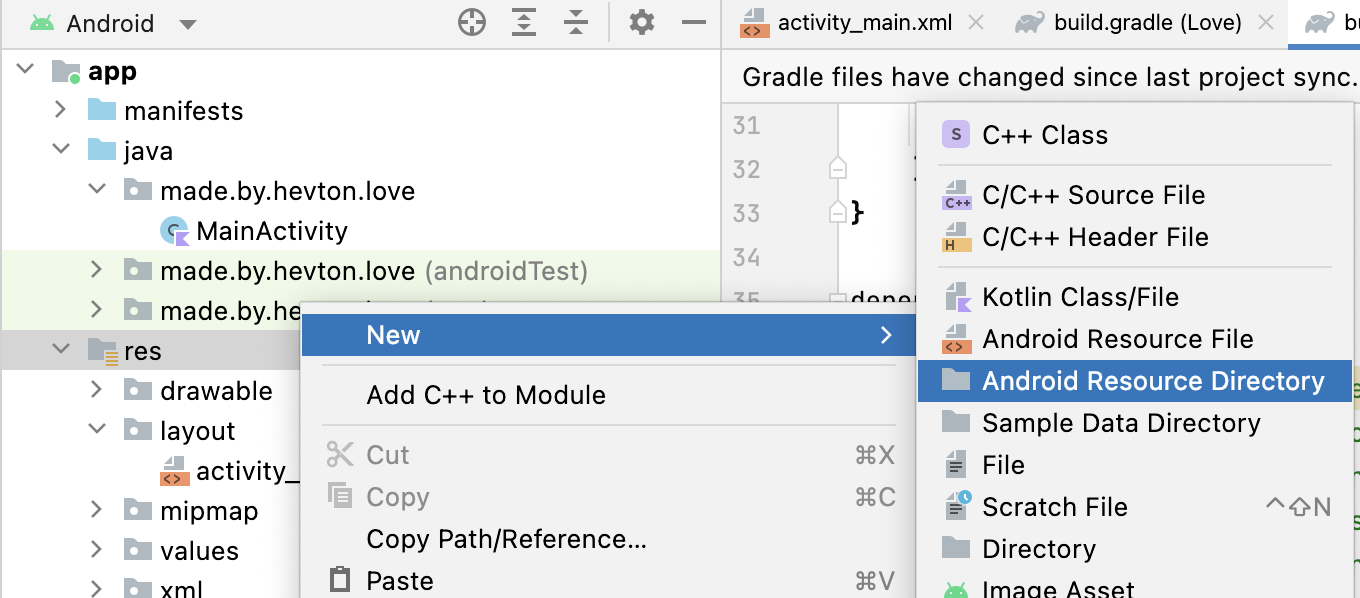Open the New submenu
Screen dimensions: 1360x598
coord(609,335)
